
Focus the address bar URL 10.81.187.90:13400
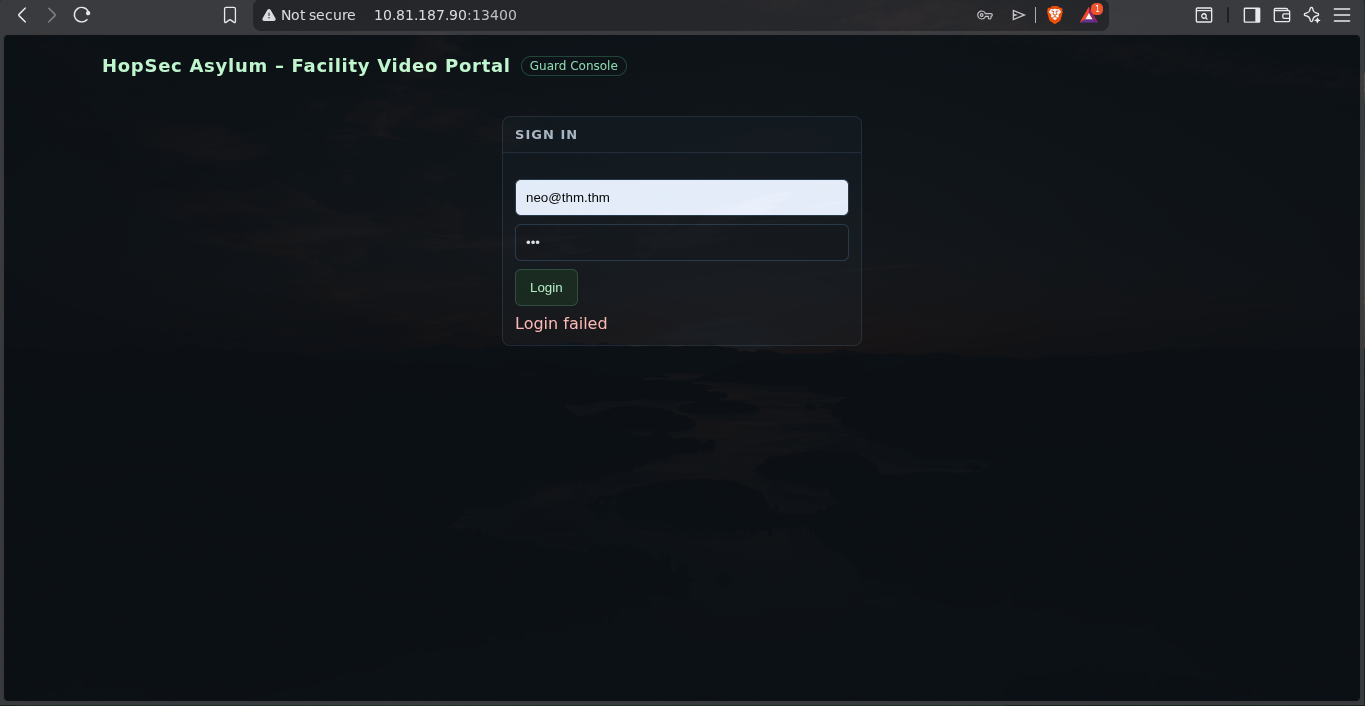tap(445, 15)
